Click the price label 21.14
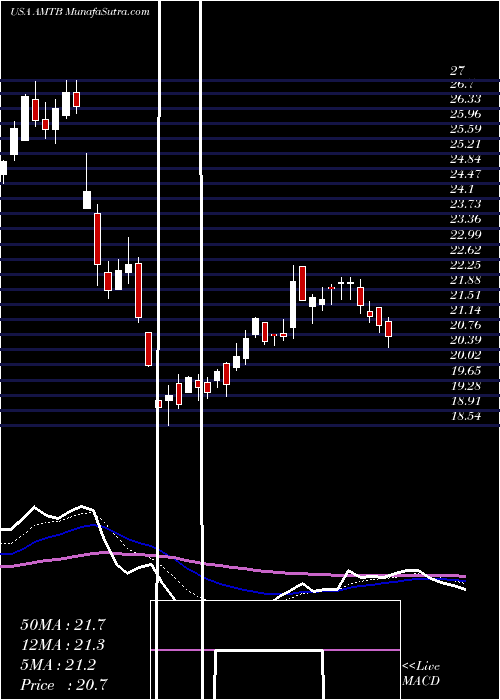This screenshot has height=700, width=500. 467,310
